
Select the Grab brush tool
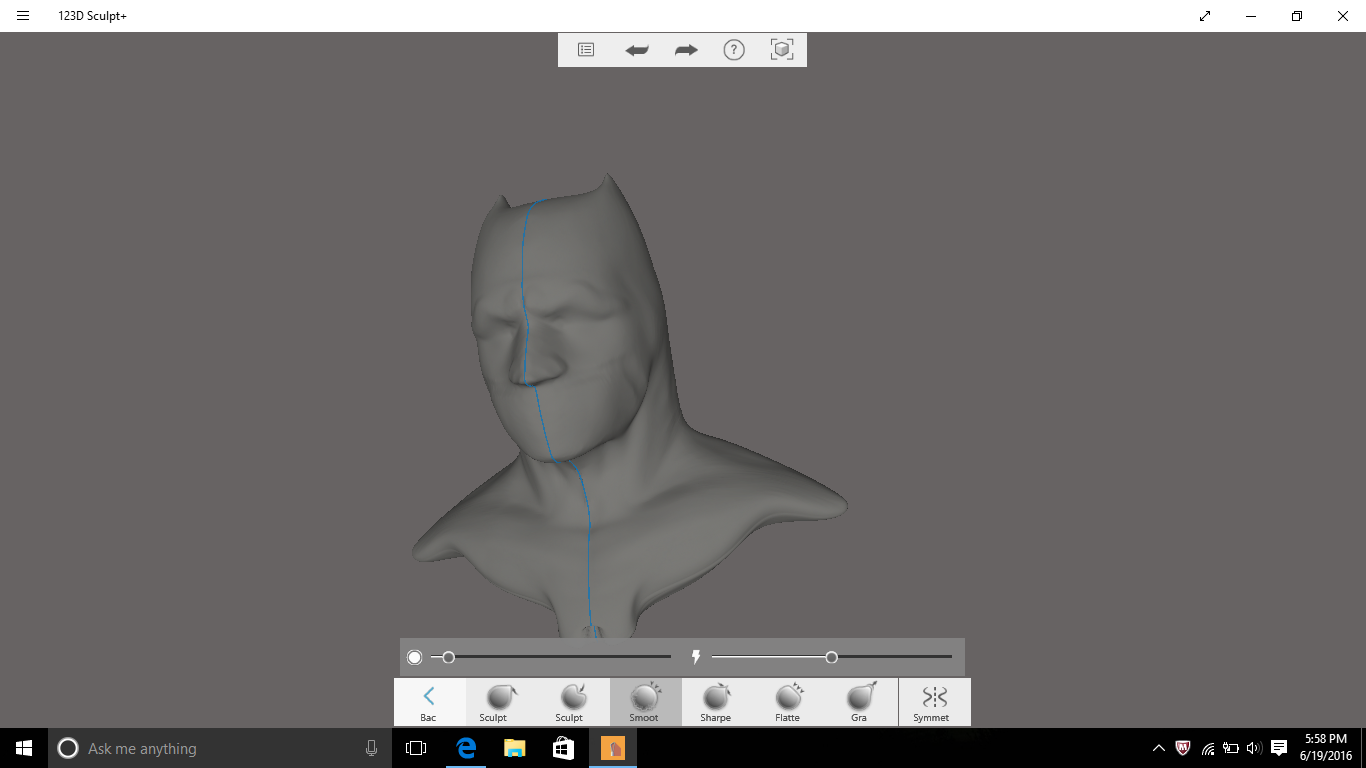tap(861, 702)
